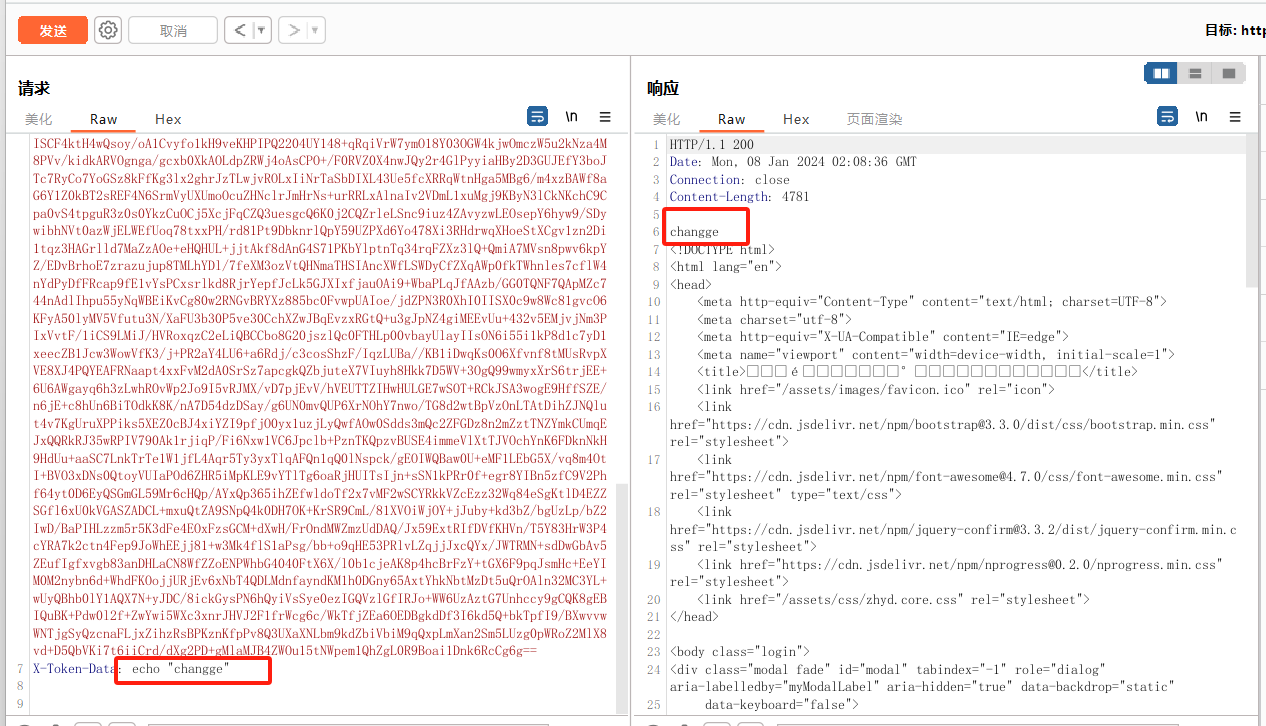Open request panel hamburger menu
Viewport: 1266px width, 726px height.
(605, 116)
